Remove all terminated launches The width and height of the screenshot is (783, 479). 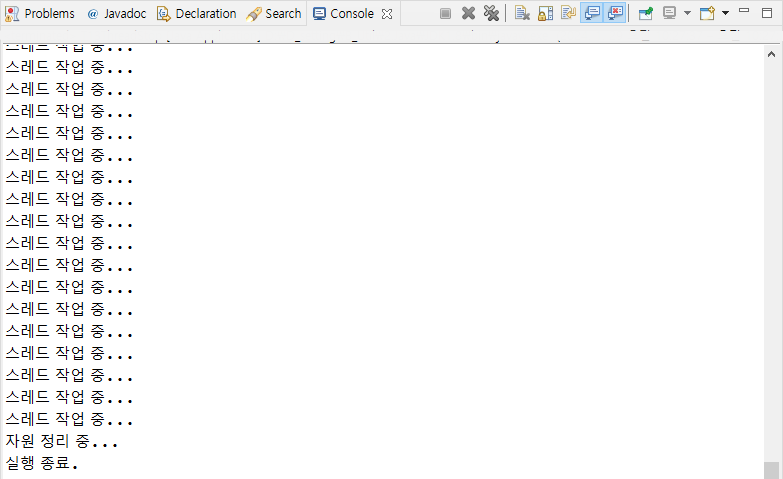pyautogui.click(x=491, y=13)
